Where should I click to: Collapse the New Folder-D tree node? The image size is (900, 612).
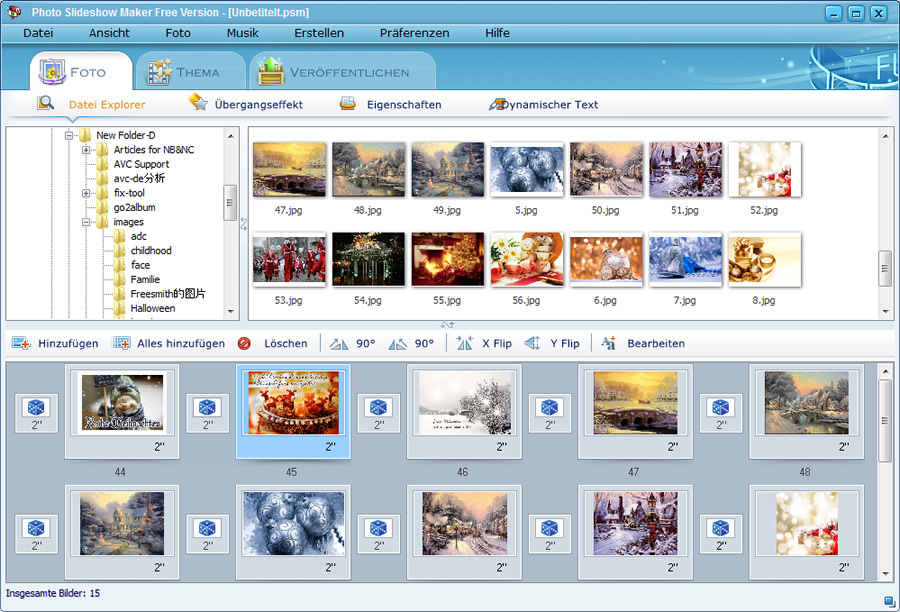click(x=70, y=135)
